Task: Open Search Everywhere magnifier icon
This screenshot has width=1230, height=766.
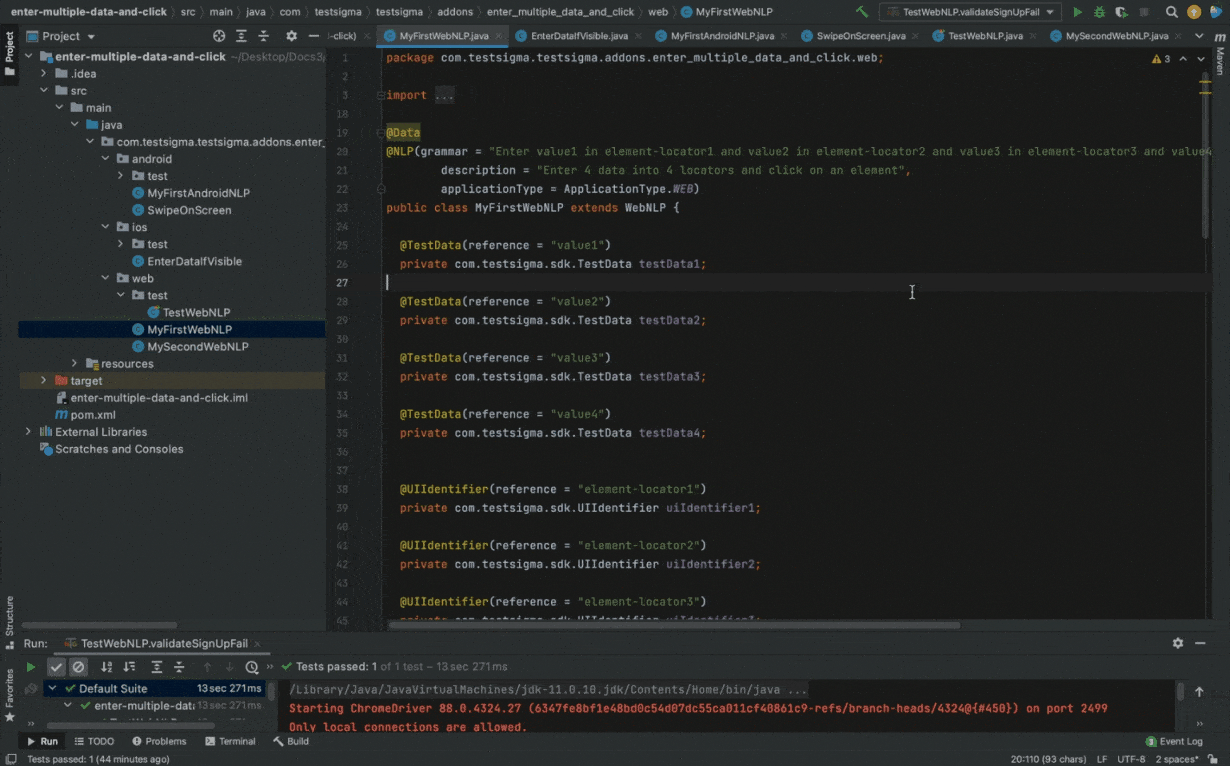Action: tap(1172, 12)
